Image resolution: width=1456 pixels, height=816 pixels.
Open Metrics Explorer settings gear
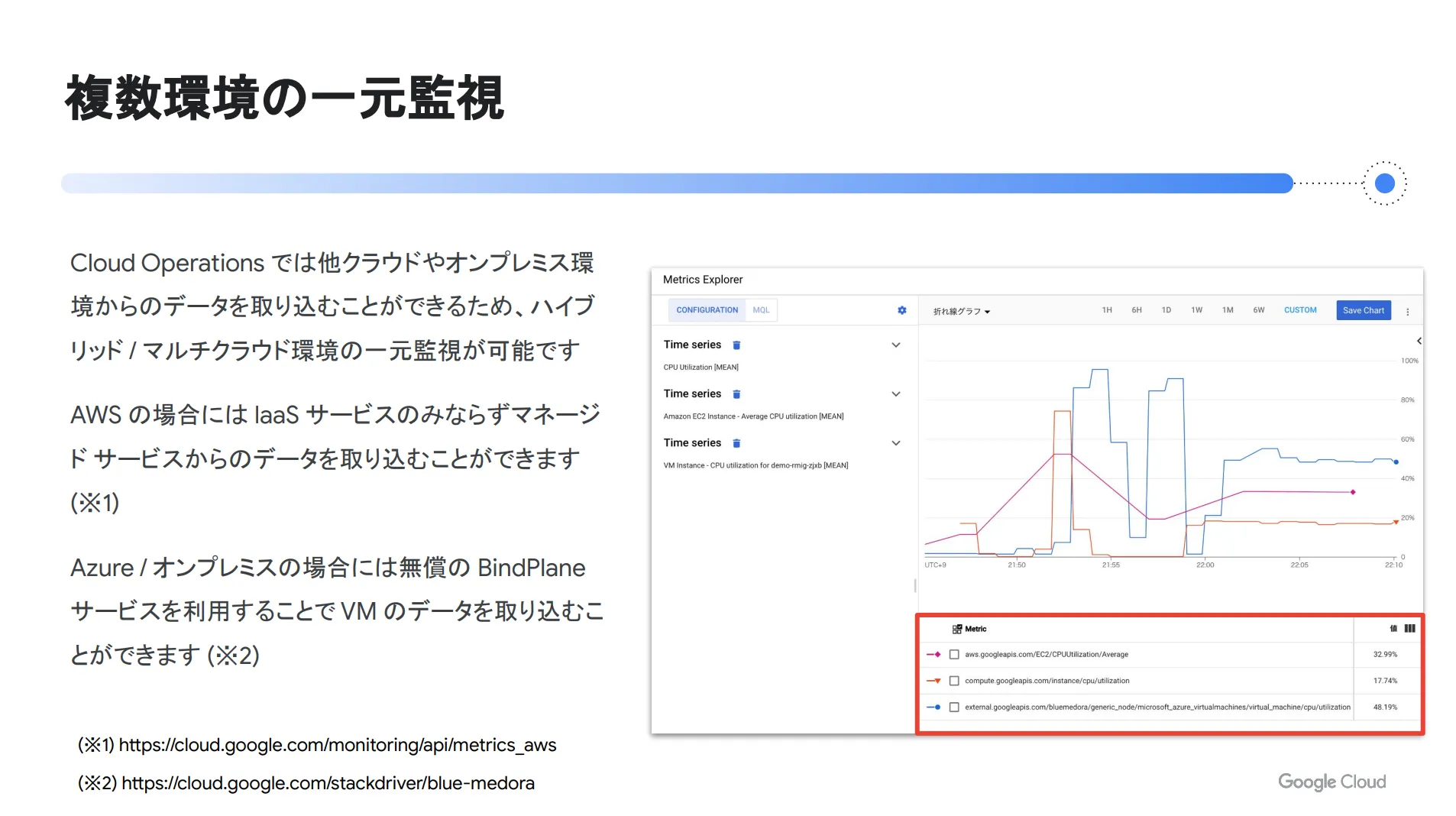[x=901, y=310]
